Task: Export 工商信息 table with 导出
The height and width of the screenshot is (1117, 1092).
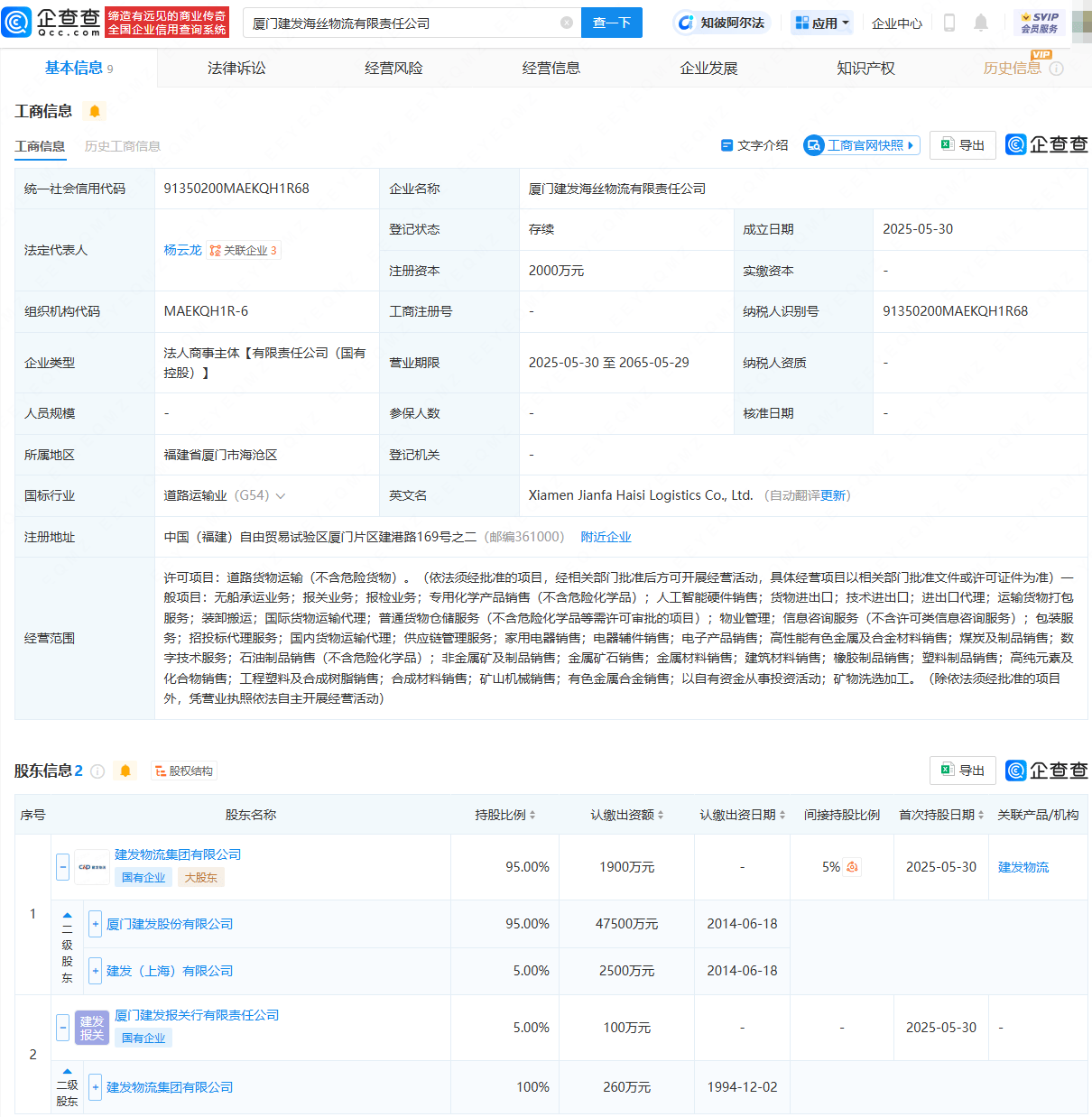Action: pyautogui.click(x=963, y=145)
